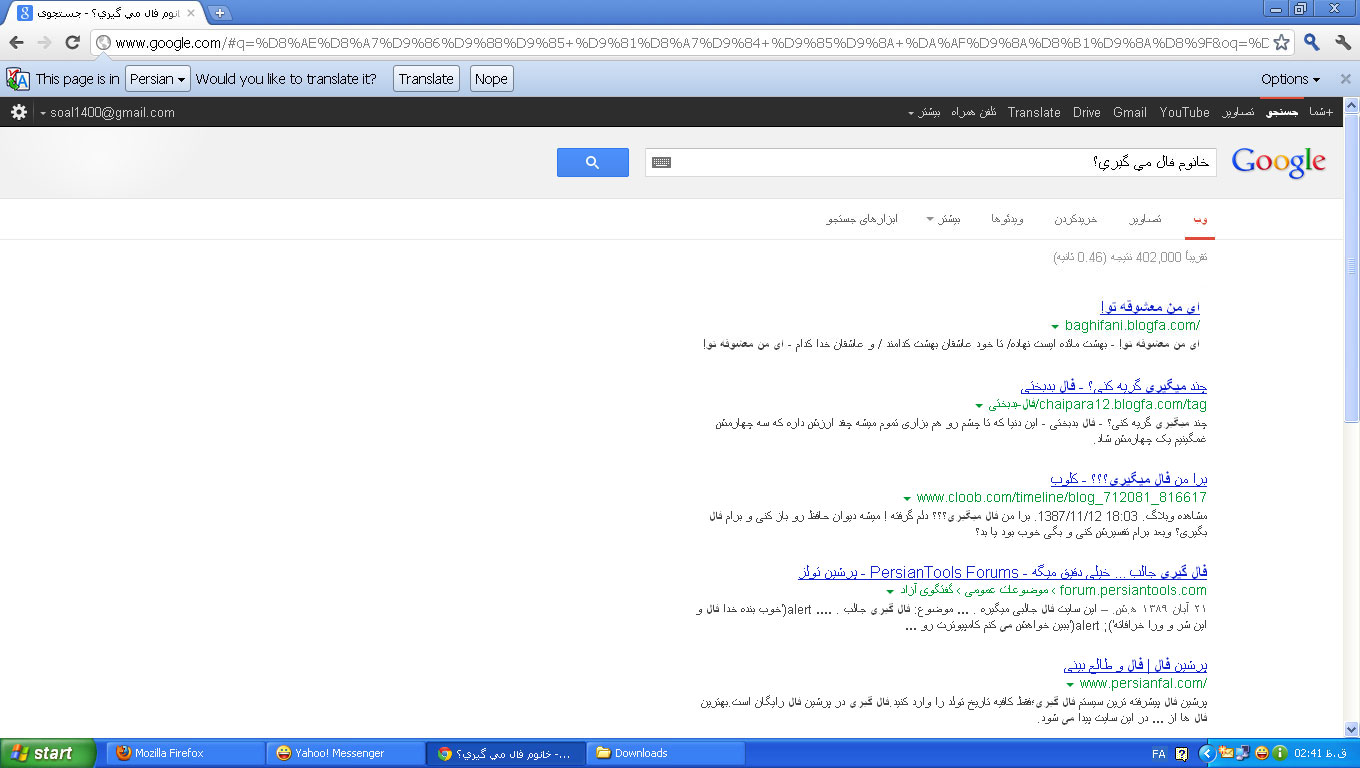
Task: Open Chrome's wrench menu icon
Action: (1342, 43)
